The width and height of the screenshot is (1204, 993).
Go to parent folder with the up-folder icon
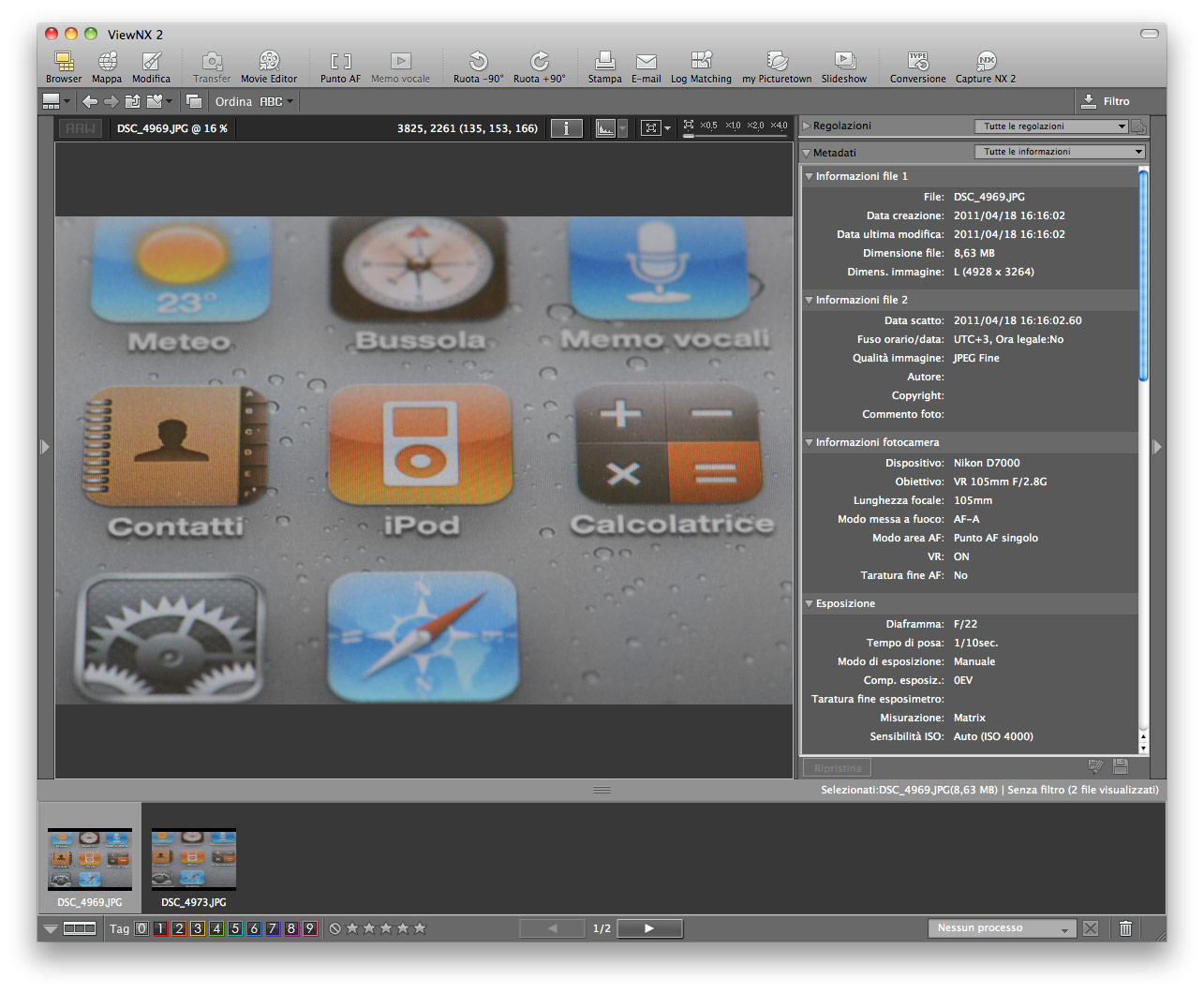pos(132,101)
